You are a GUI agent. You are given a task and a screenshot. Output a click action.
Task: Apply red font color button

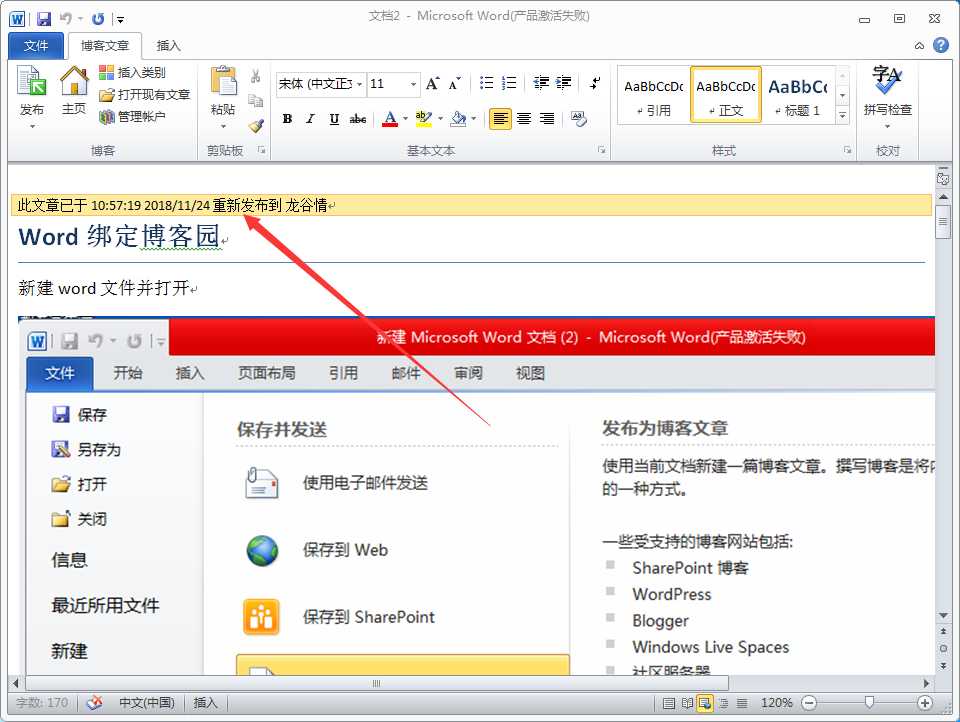390,119
